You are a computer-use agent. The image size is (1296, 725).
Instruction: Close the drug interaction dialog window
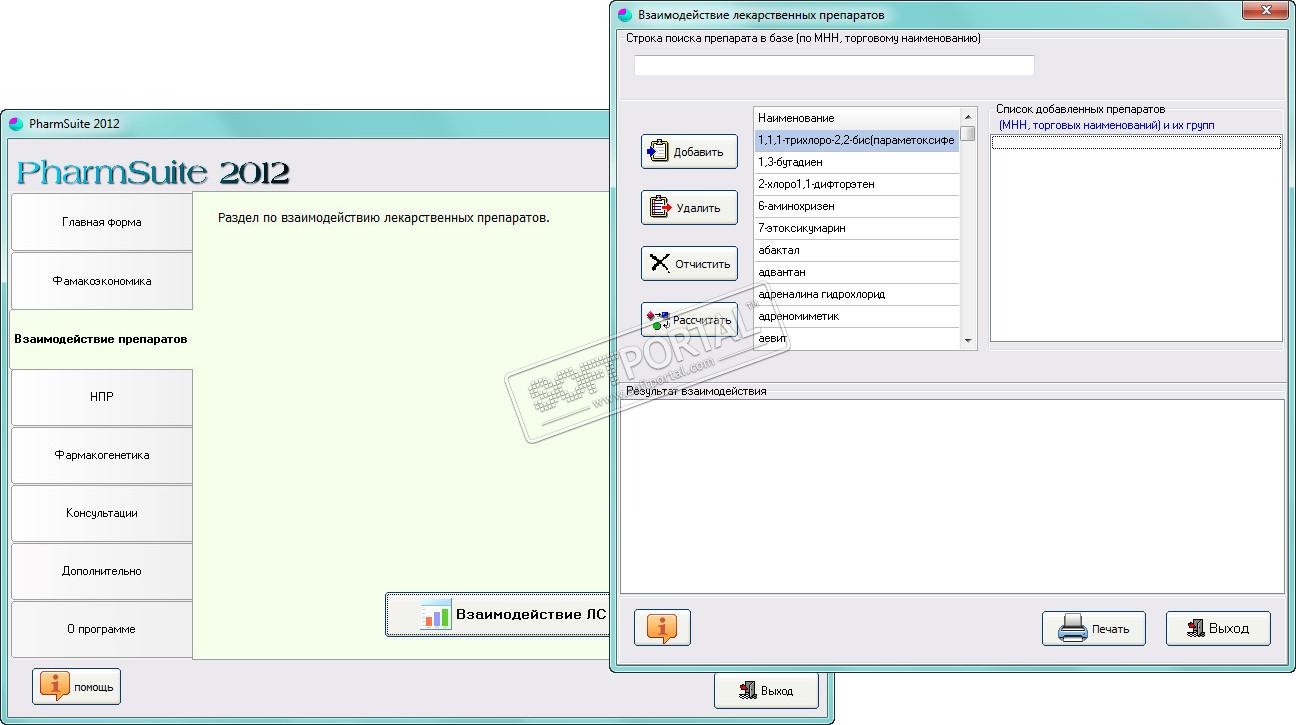[1265, 10]
